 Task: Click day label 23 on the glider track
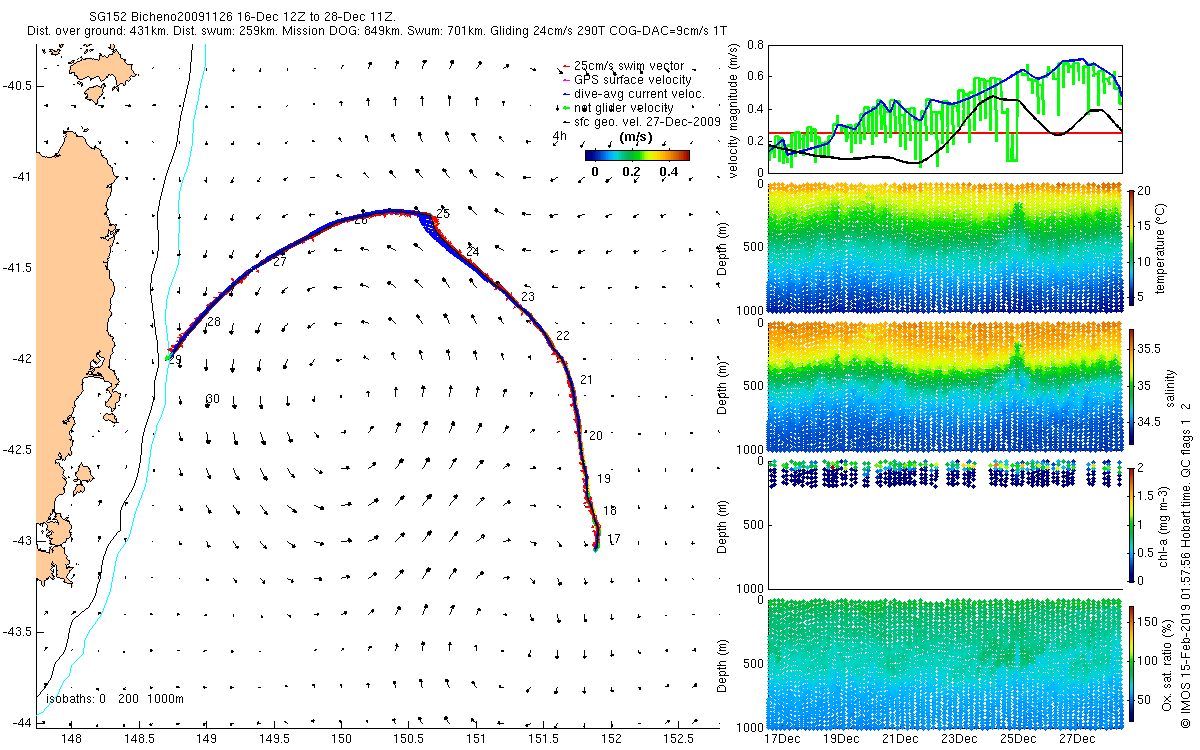[528, 297]
